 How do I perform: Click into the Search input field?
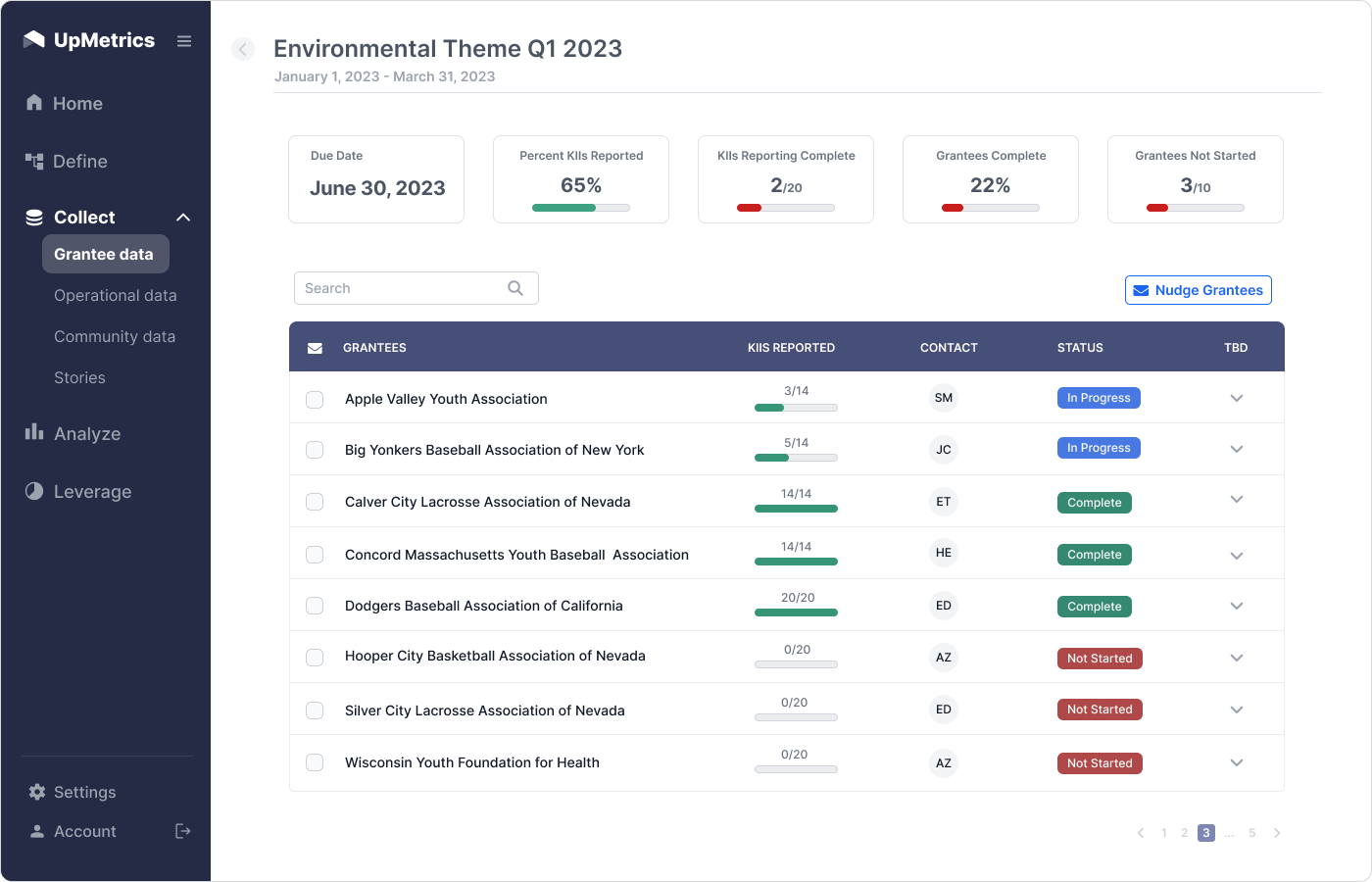(402, 288)
